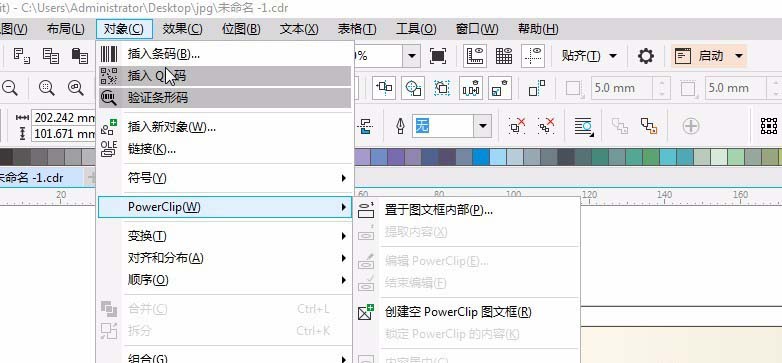Click the object height field 101.671 mm
Image resolution: width=782 pixels, height=363 pixels.
point(64,134)
